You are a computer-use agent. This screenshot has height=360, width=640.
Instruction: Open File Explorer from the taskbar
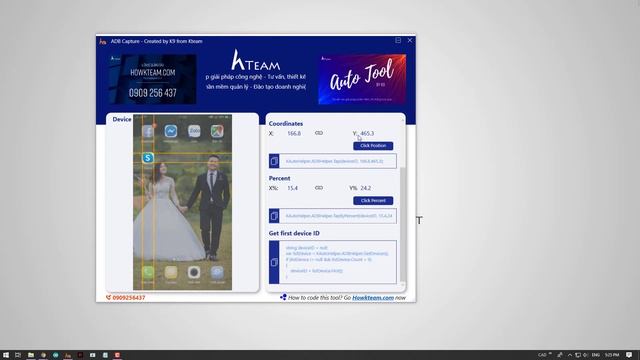pyautogui.click(x=31, y=355)
